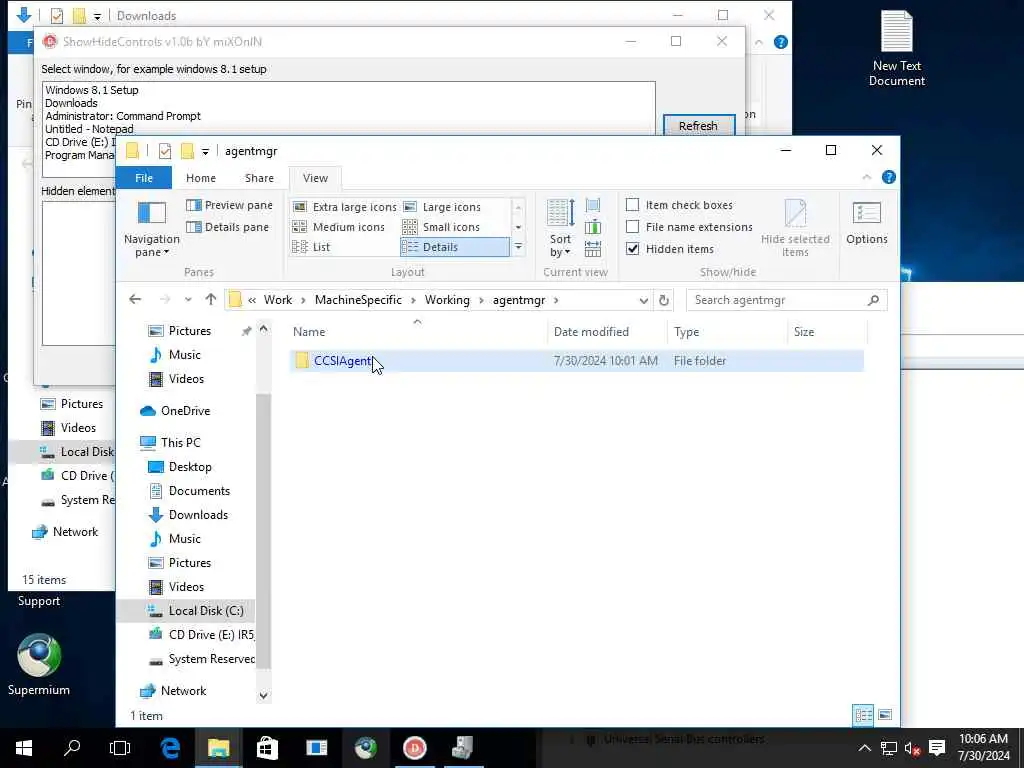Image resolution: width=1024 pixels, height=768 pixels.
Task: Open the Quick Access Toolbar dropdown
Action: (x=205, y=152)
